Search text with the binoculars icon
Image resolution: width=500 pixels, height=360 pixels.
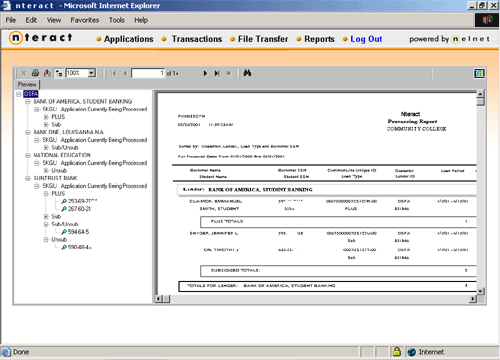(247, 73)
